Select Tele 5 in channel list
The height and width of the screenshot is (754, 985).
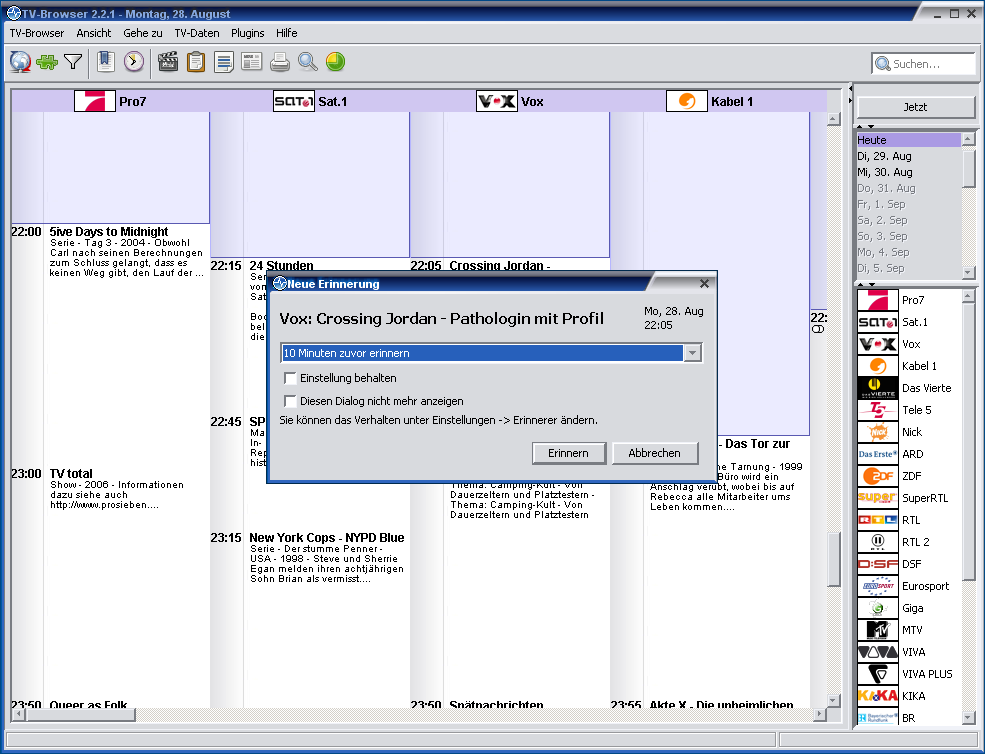[909, 410]
